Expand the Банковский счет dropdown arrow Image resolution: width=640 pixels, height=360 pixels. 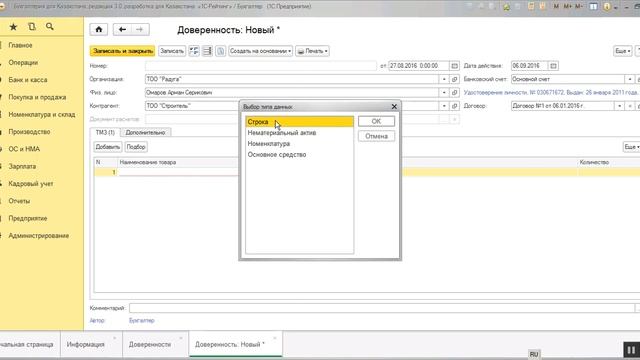pyautogui.click(x=630, y=79)
